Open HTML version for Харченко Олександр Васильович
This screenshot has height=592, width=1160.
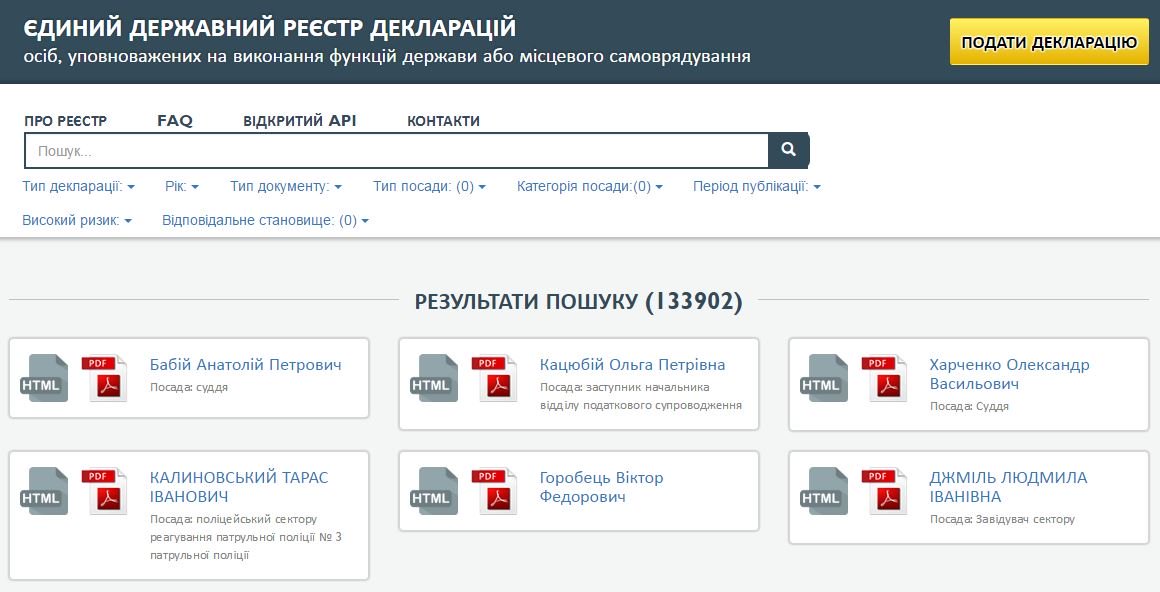click(x=824, y=378)
